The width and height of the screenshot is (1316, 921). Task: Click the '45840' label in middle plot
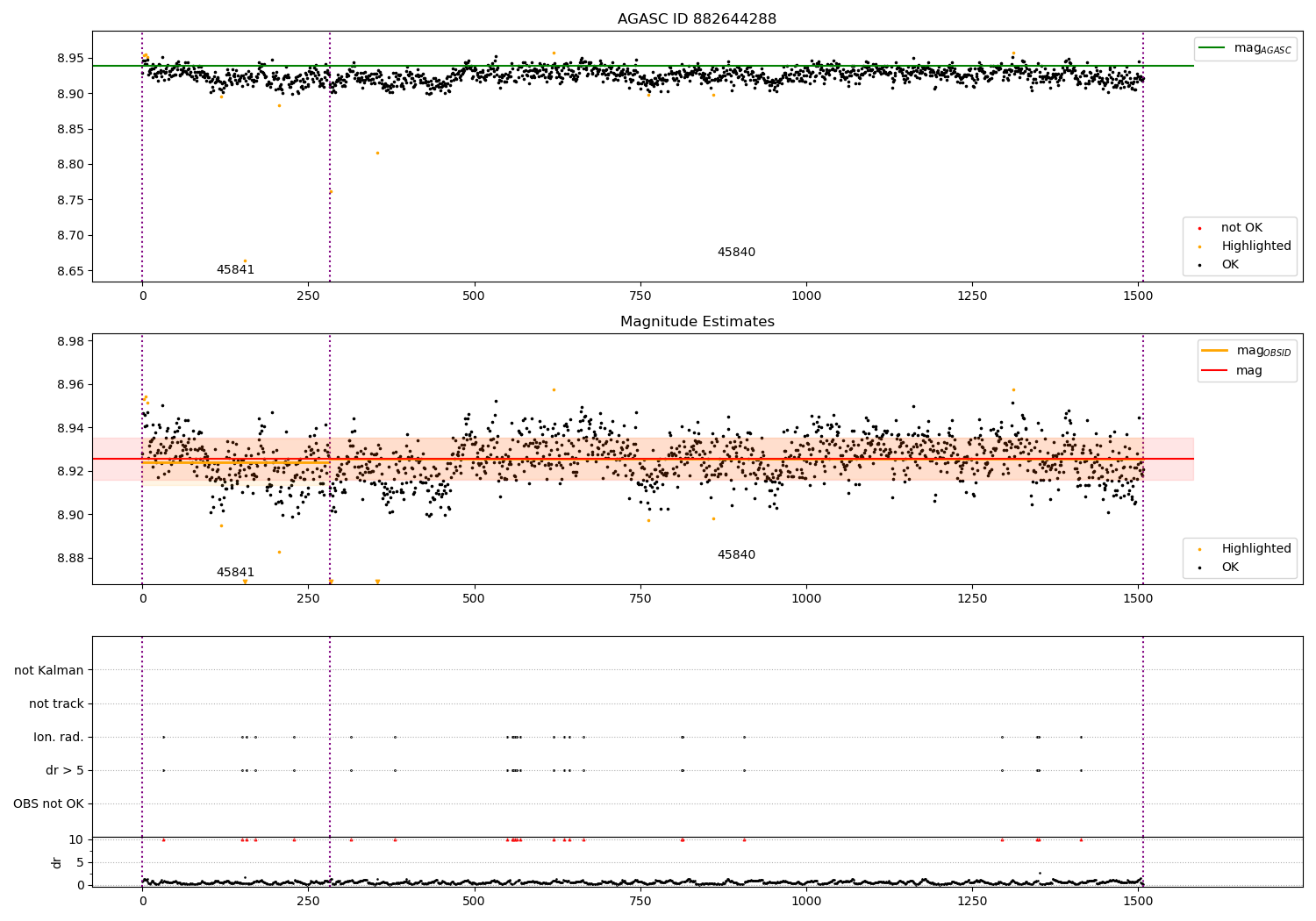736,555
